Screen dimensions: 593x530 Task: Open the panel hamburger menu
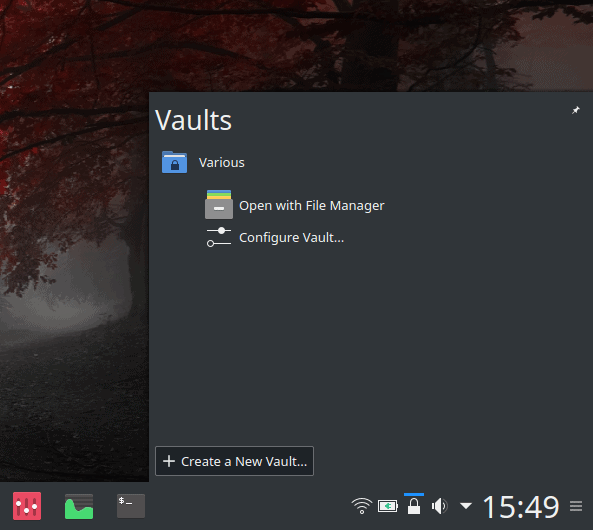[576, 506]
